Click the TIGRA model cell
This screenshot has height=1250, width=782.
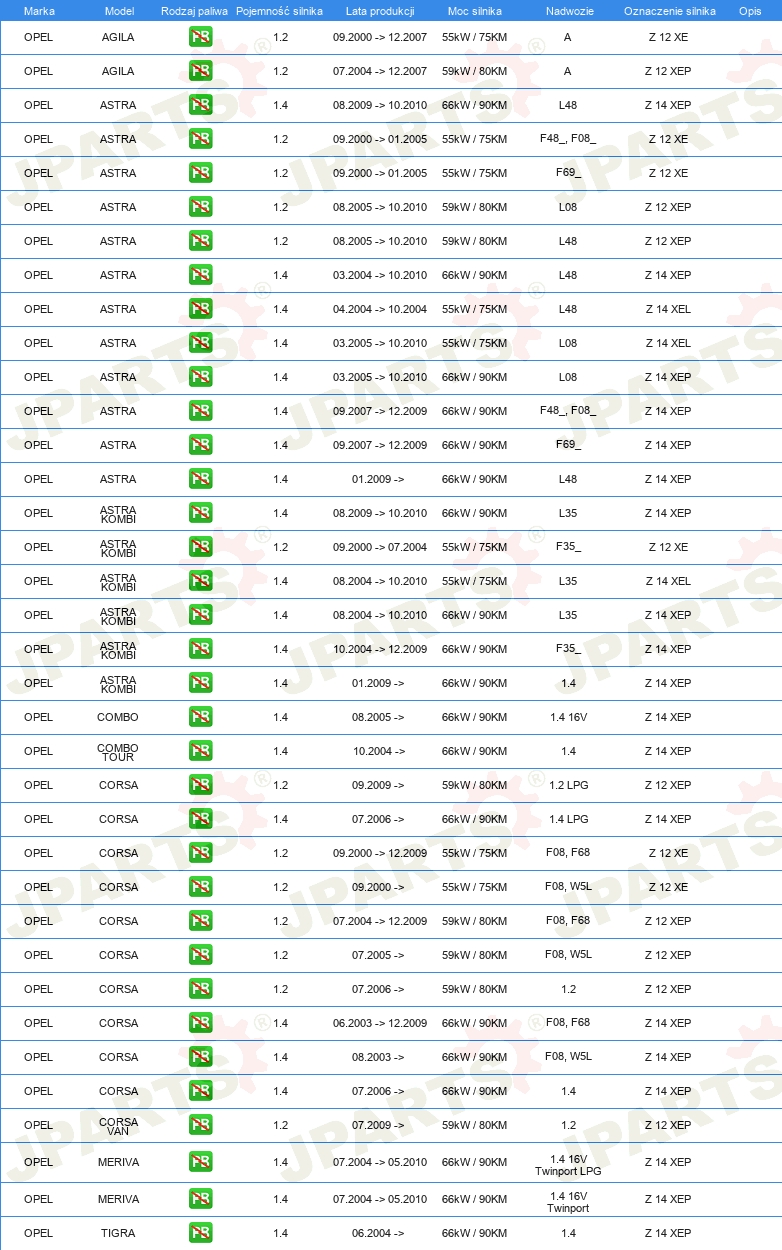click(x=118, y=1233)
